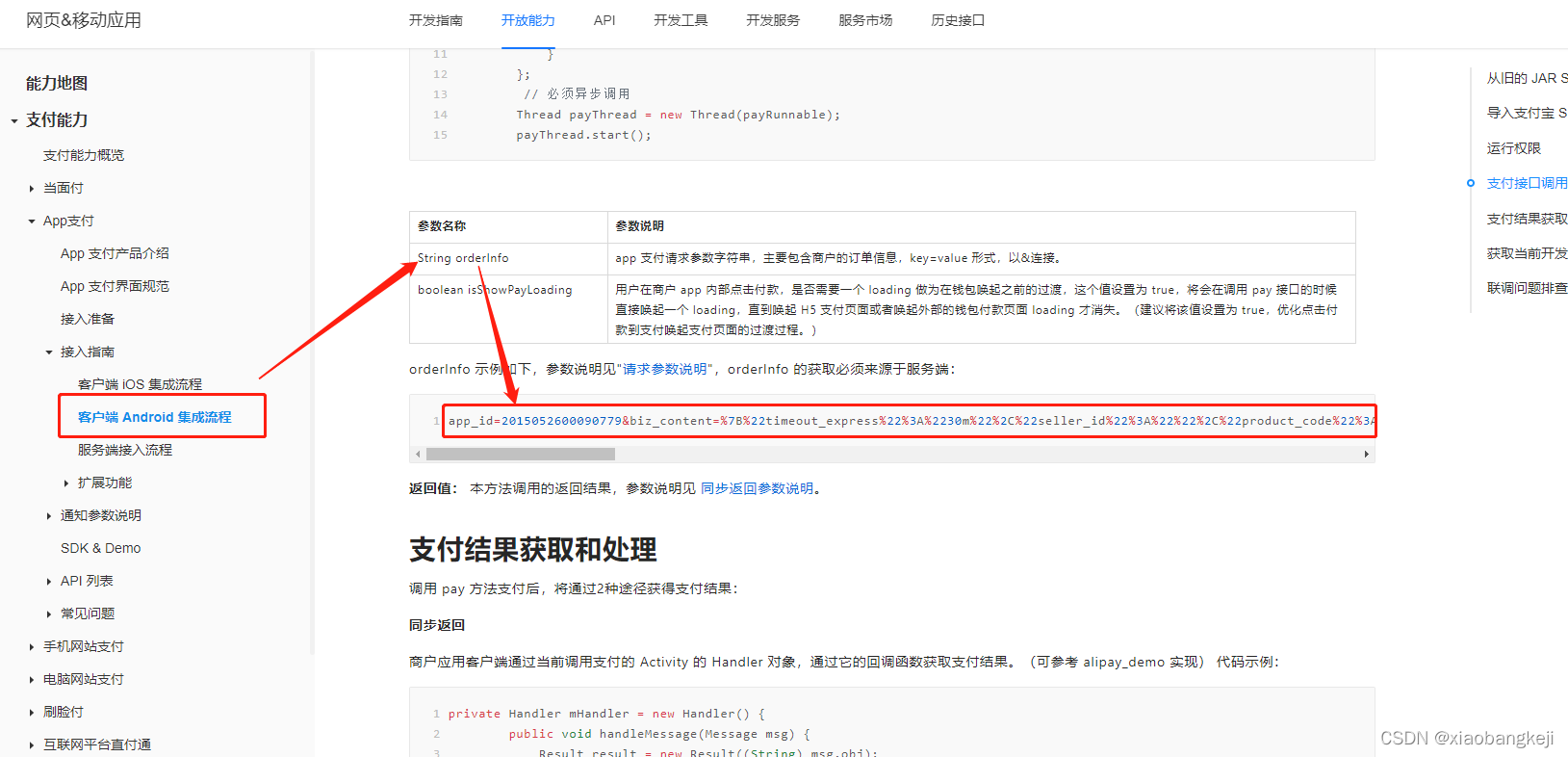
Task: Click the Thread payThread code line
Action: click(x=678, y=115)
